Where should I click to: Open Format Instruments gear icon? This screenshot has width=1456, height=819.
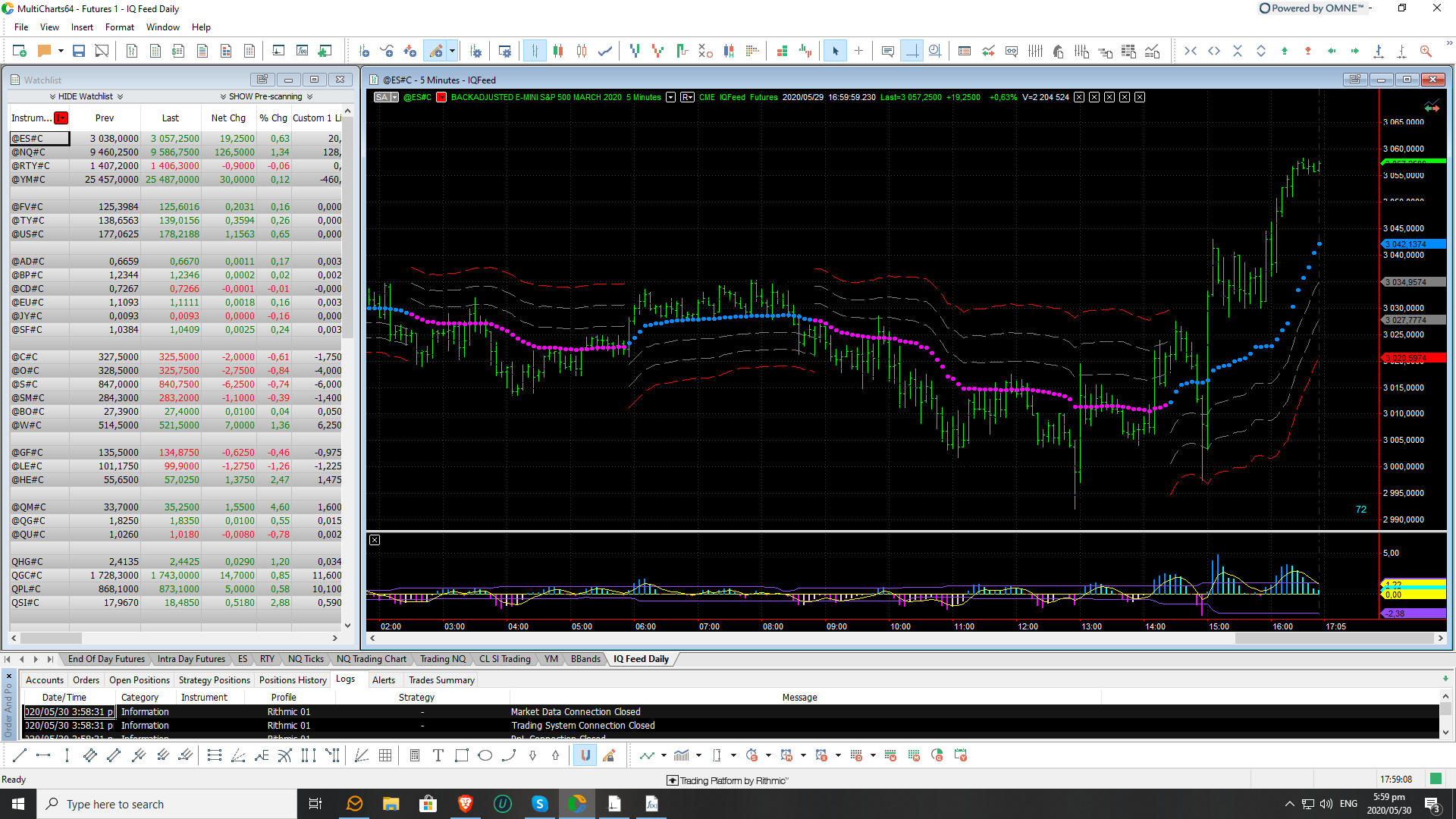click(475, 51)
